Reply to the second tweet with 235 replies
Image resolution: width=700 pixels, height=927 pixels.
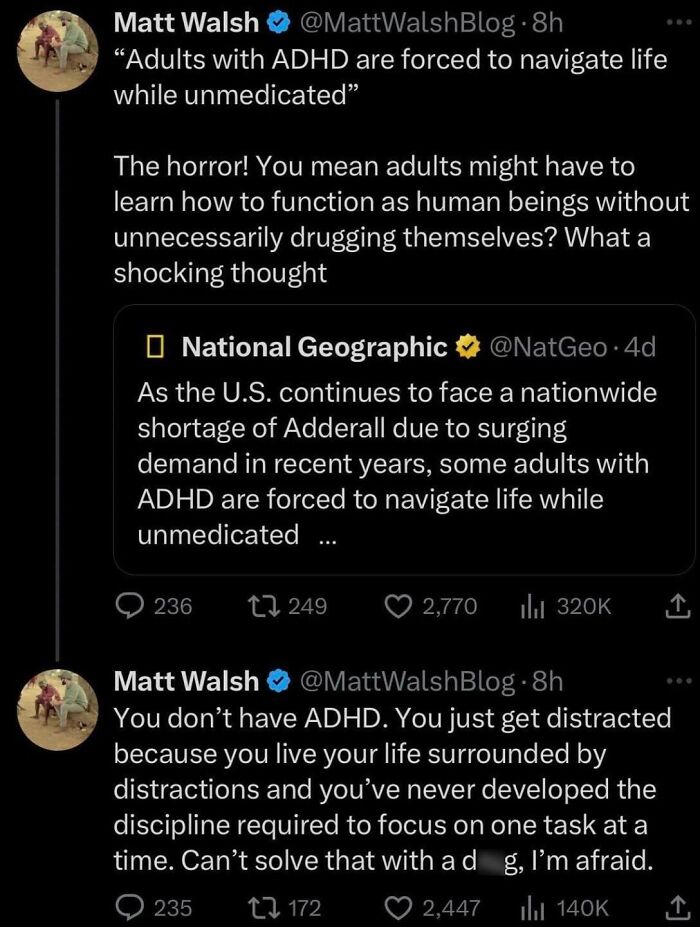(x=129, y=907)
